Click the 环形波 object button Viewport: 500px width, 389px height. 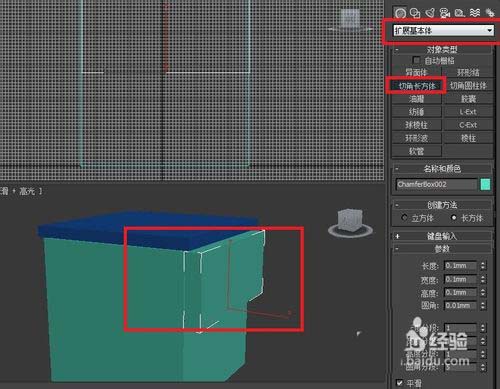(x=417, y=138)
